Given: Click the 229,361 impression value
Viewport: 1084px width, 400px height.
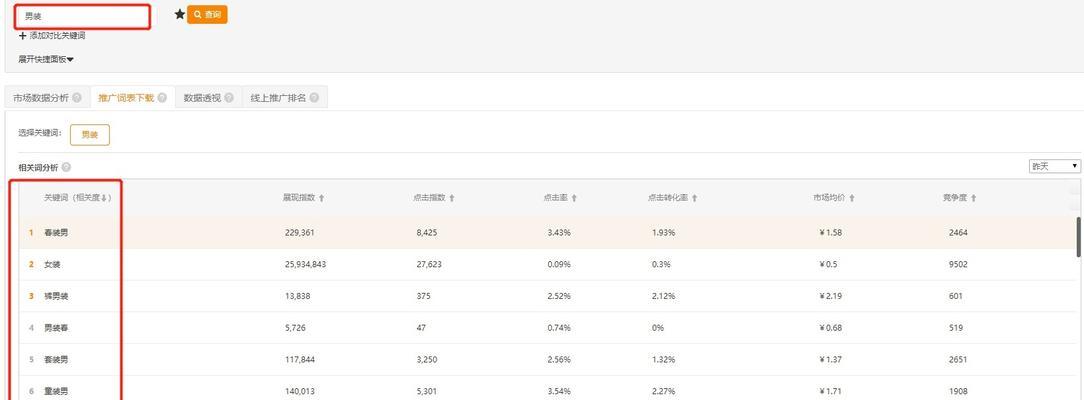Looking at the screenshot, I should tap(299, 233).
